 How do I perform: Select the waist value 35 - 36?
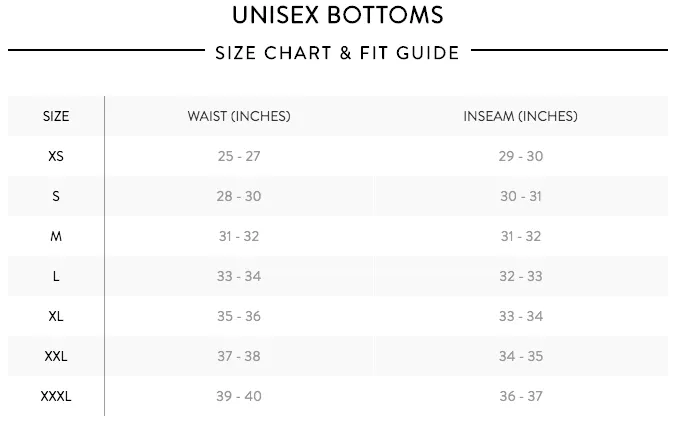[239, 316]
